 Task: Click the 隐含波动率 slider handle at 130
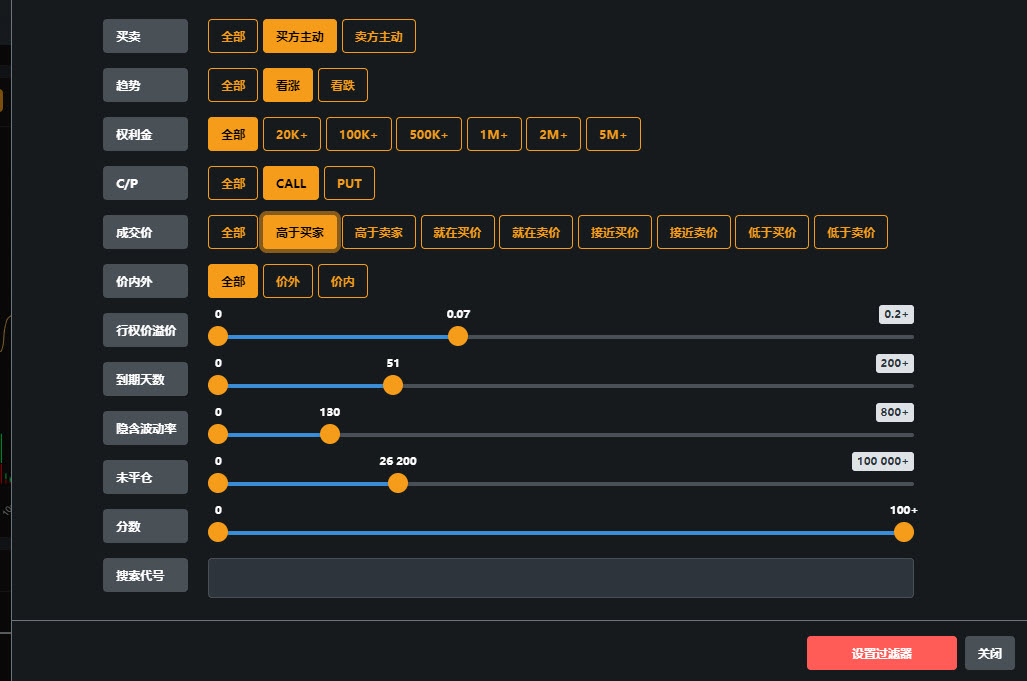330,434
